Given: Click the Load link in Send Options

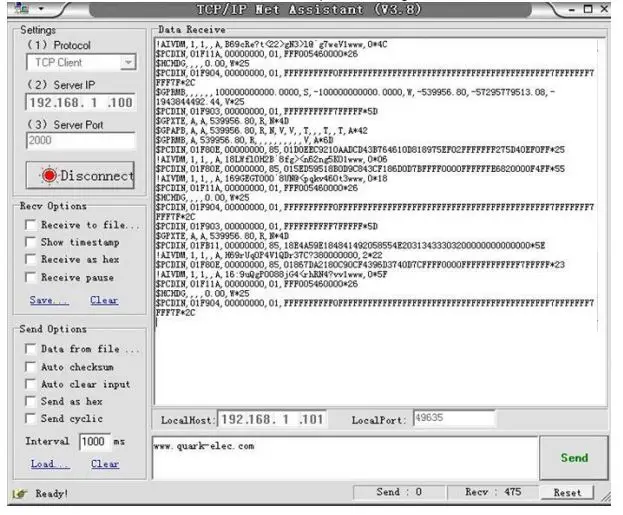Looking at the screenshot, I should pyautogui.click(x=50, y=464).
